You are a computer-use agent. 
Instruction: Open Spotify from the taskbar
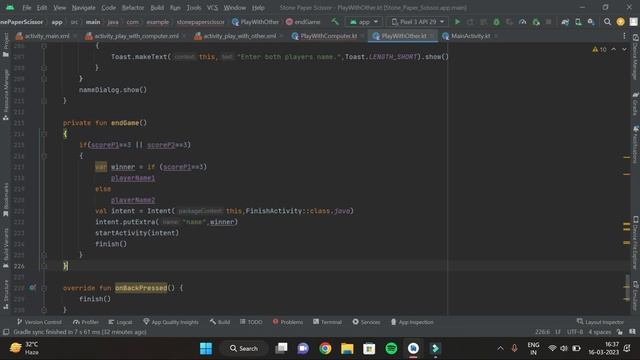click(391, 349)
